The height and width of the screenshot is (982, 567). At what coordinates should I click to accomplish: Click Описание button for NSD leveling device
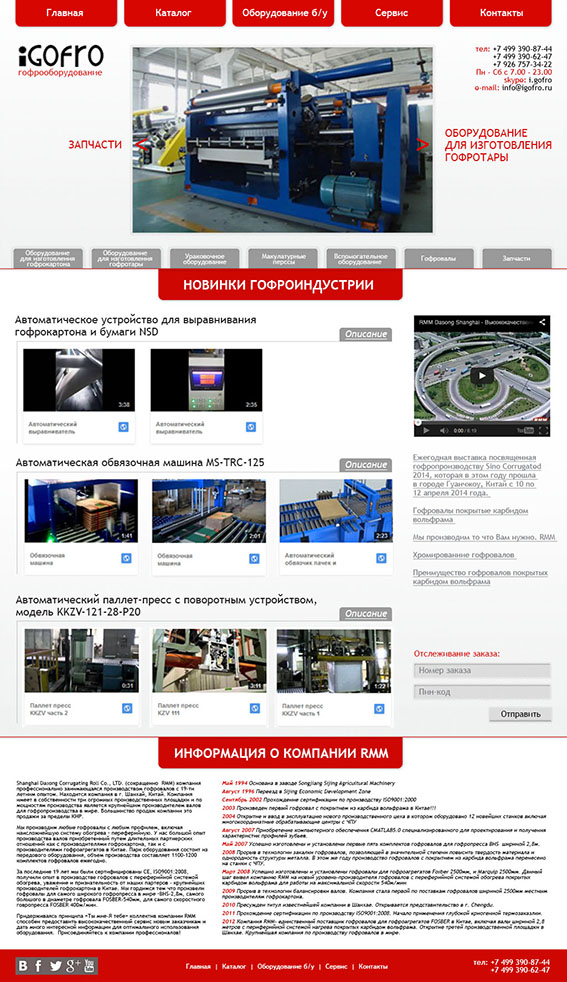click(366, 334)
